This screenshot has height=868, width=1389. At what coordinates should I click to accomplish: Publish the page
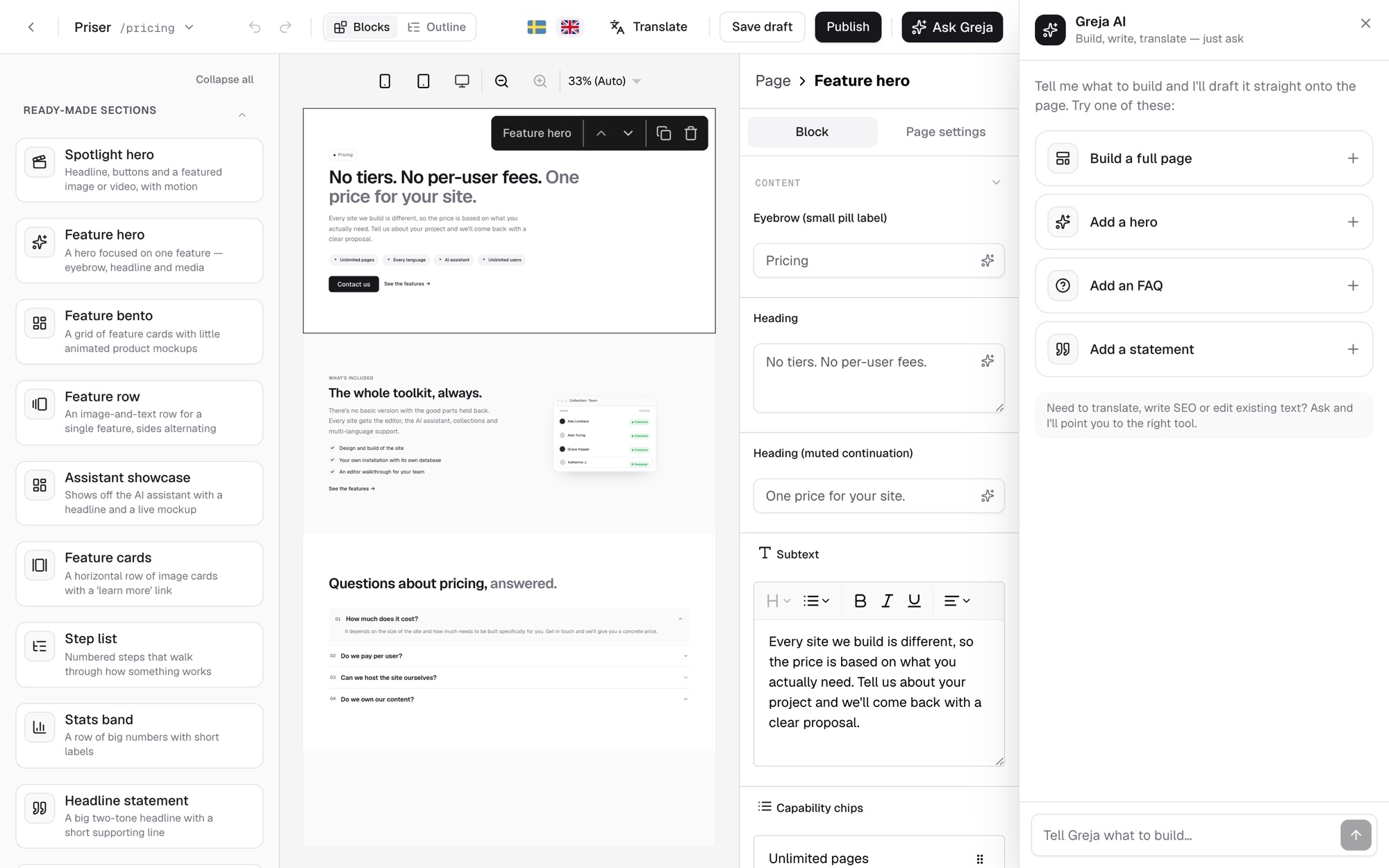tap(848, 27)
